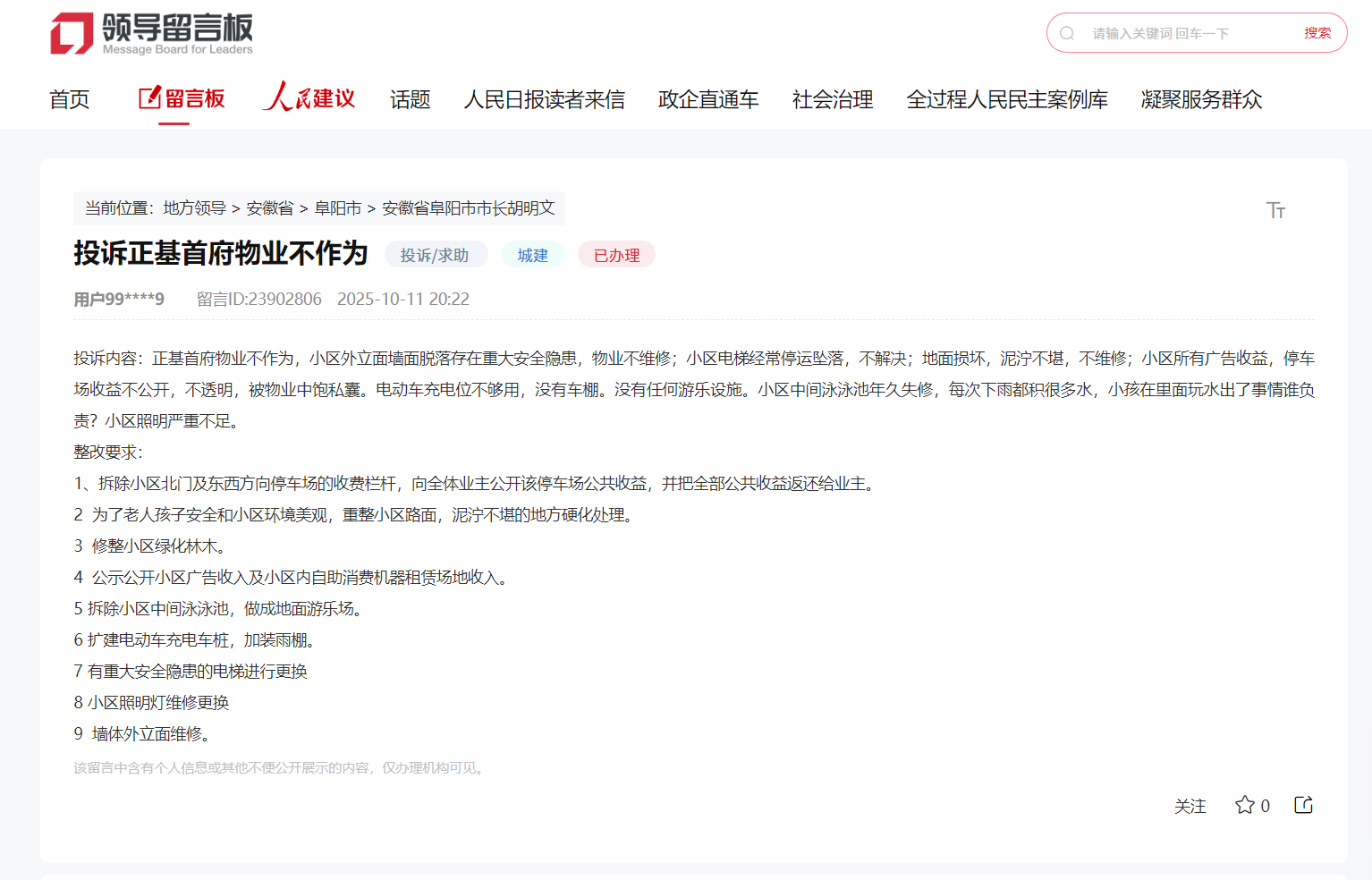Select the magnifier icon in the search bar
This screenshot has width=1372, height=880.
pos(1067,33)
